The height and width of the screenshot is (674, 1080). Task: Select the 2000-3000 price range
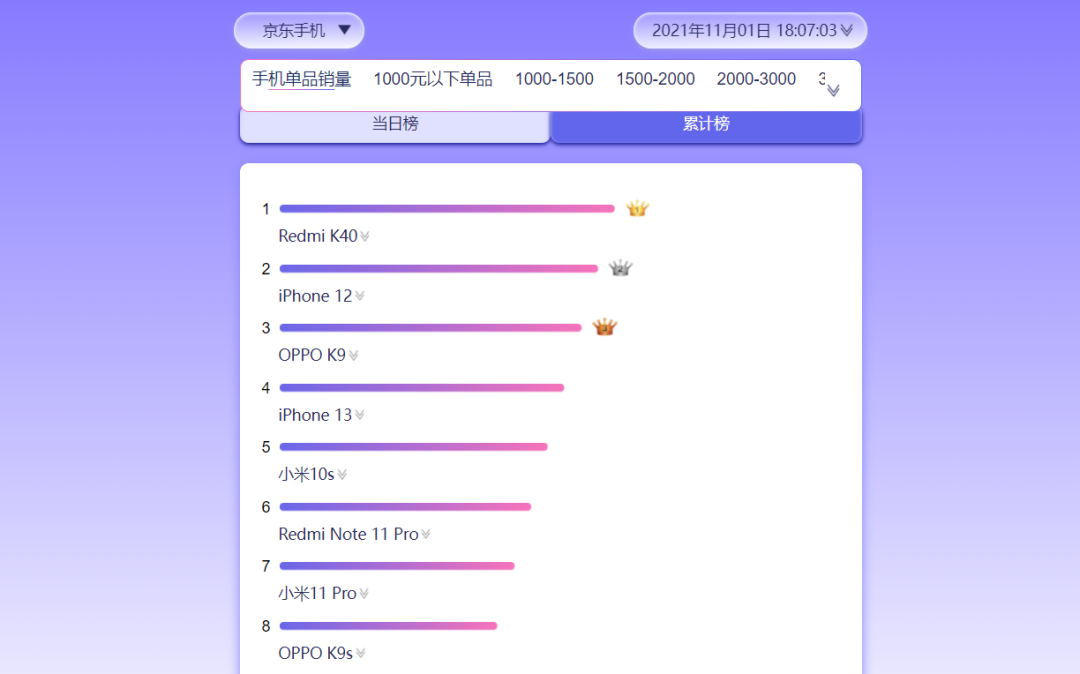[x=756, y=79]
